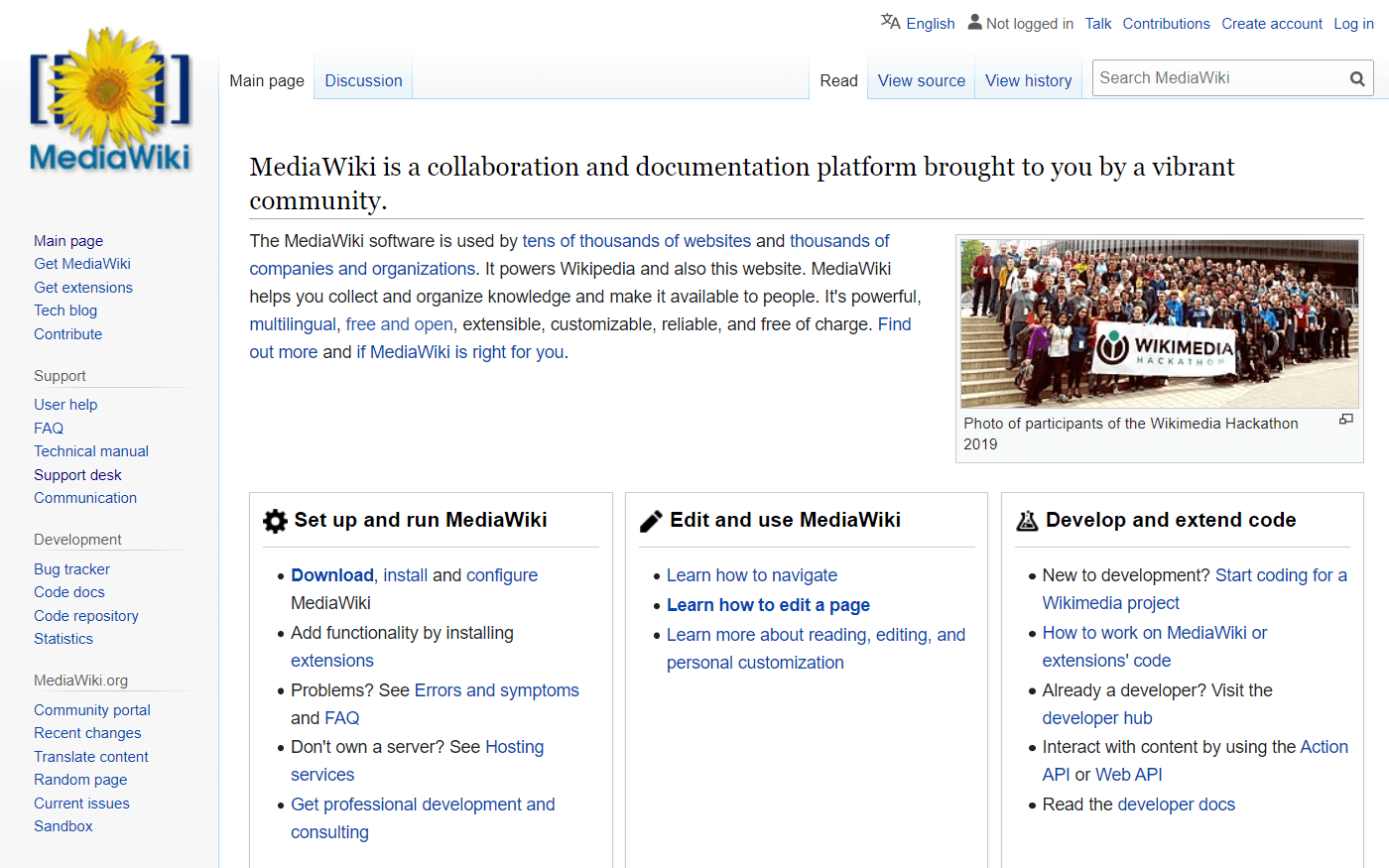Open the Download link

click(x=332, y=574)
